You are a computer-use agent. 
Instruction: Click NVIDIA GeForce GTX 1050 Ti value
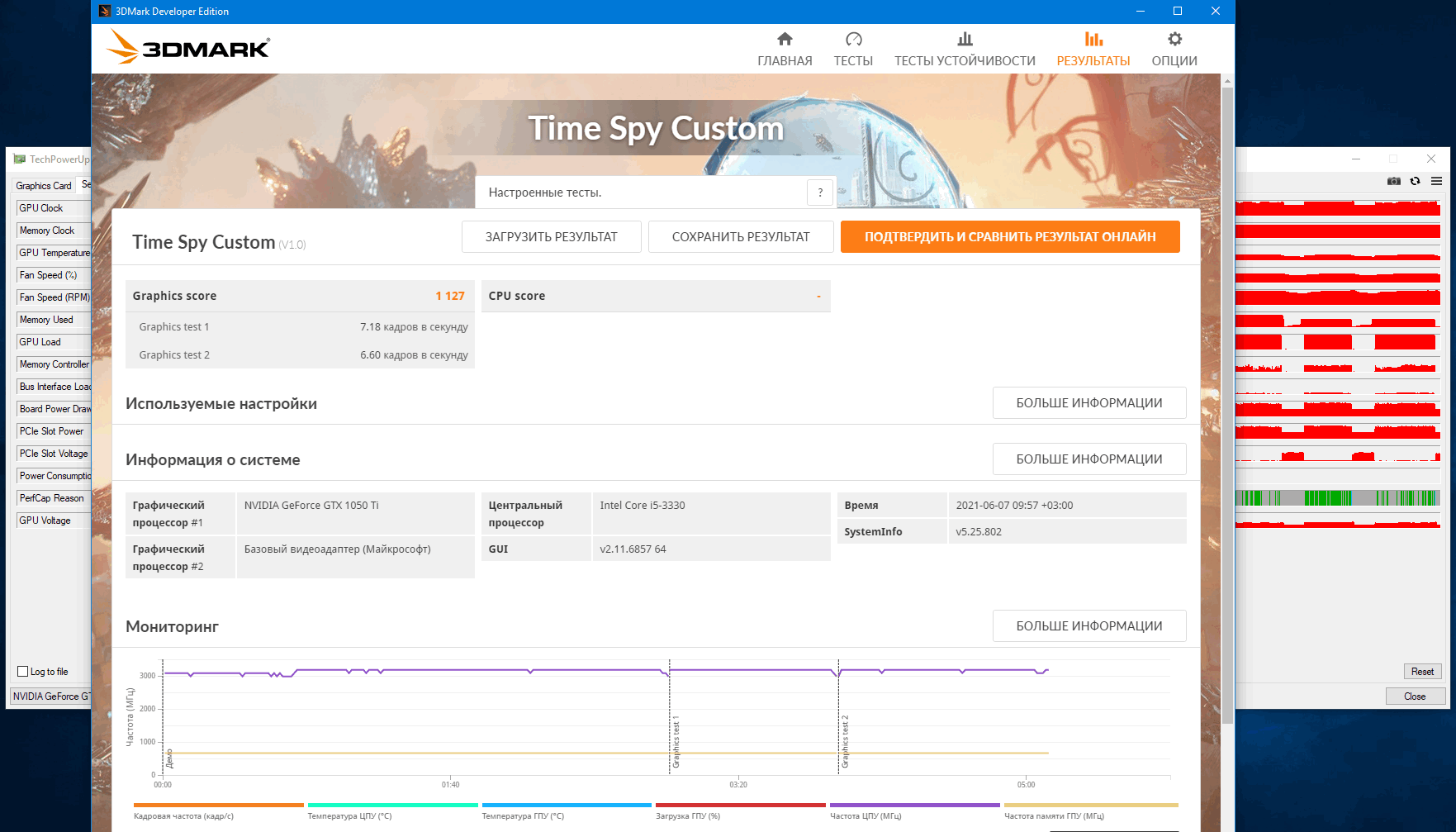pyautogui.click(x=311, y=506)
